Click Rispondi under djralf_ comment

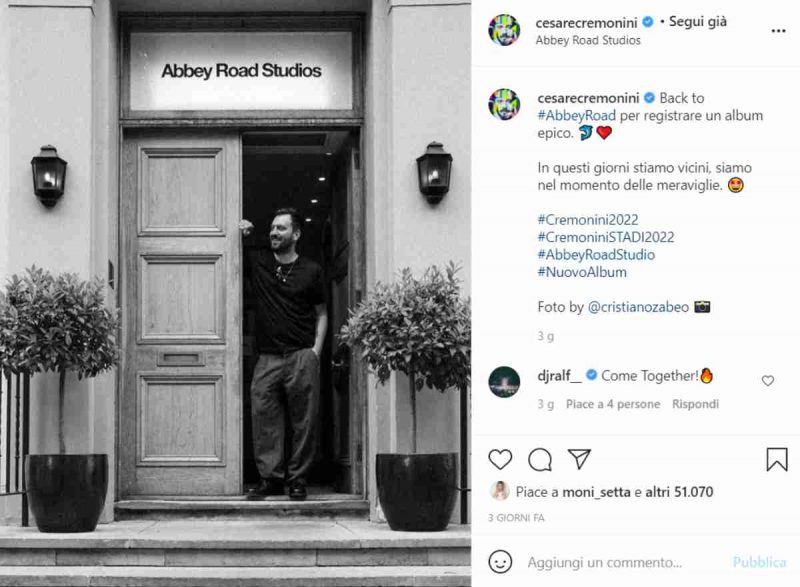tap(695, 404)
